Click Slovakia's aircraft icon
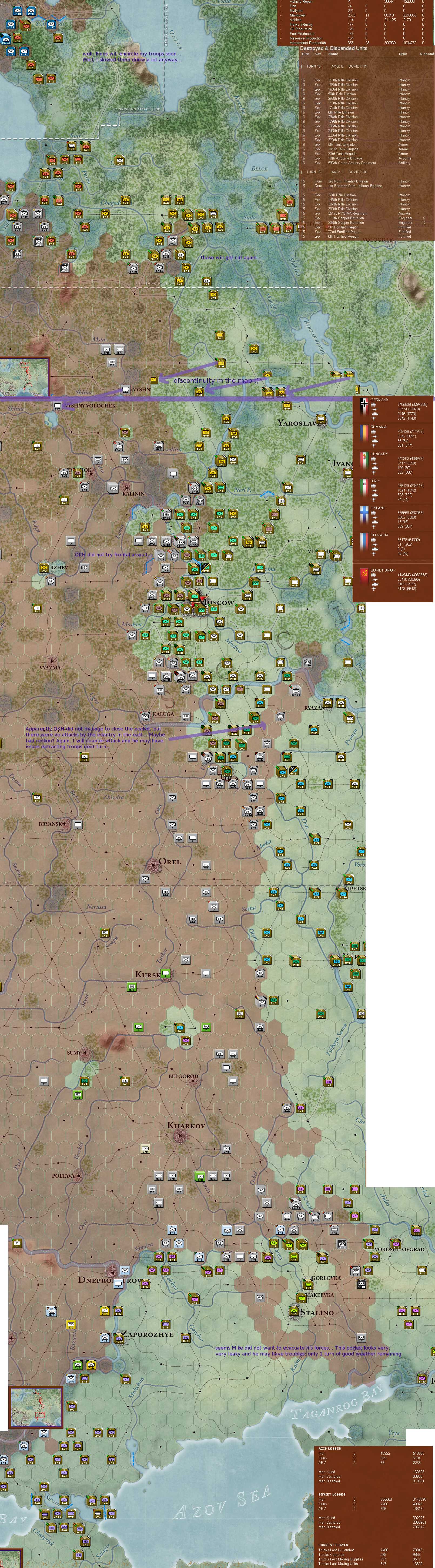This screenshot has height=1568, width=435. [374, 553]
